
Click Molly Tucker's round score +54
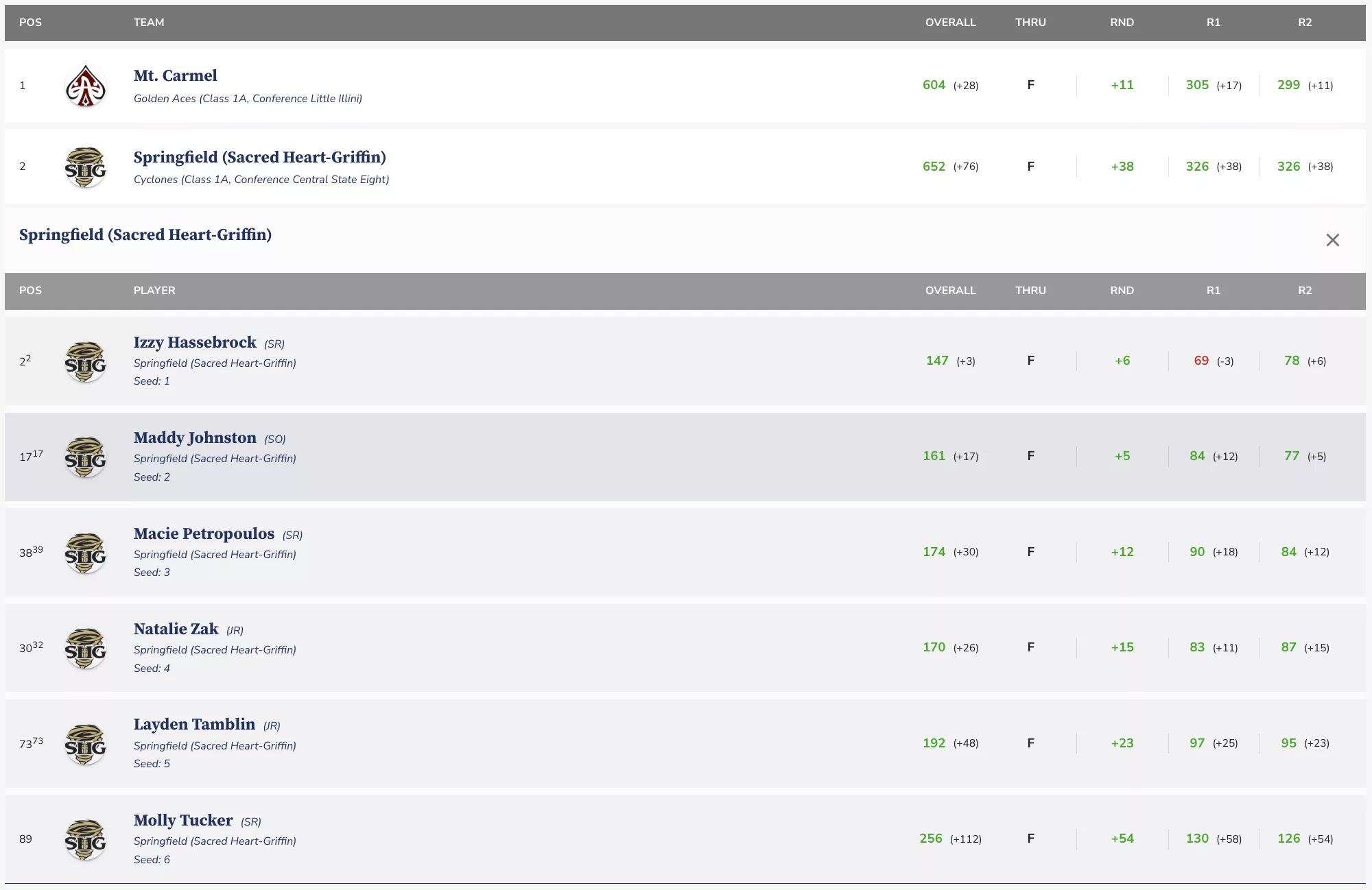point(1122,839)
